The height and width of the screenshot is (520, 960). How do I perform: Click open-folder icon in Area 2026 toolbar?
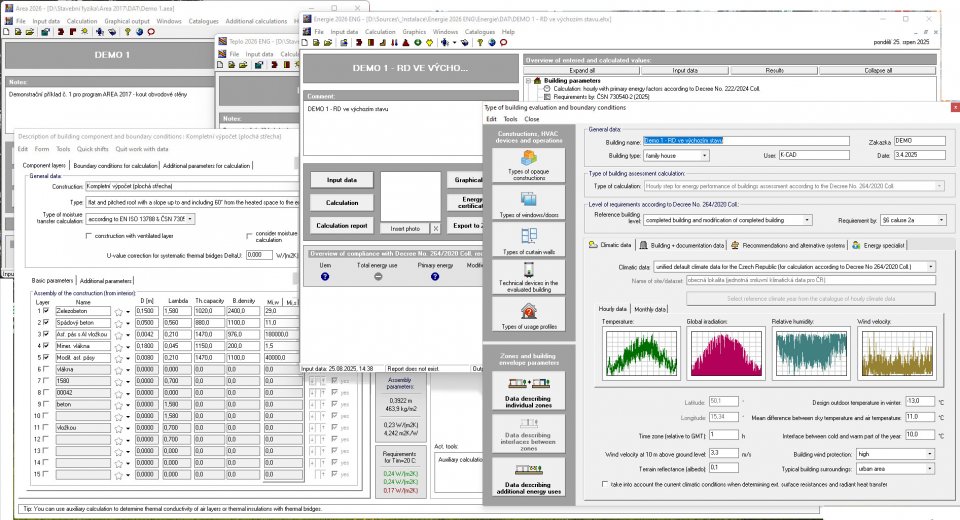29,32
